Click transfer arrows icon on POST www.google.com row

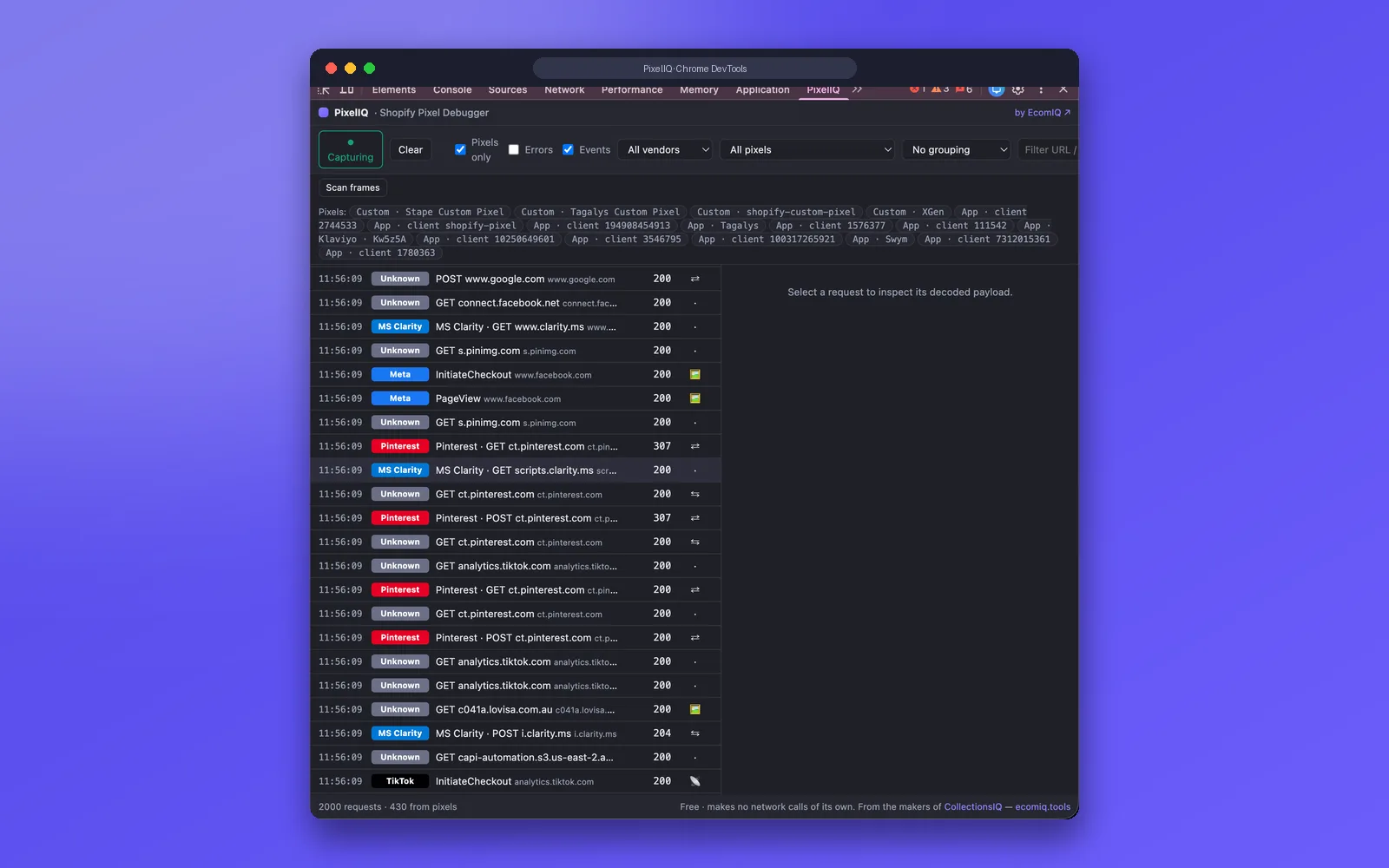click(x=694, y=279)
